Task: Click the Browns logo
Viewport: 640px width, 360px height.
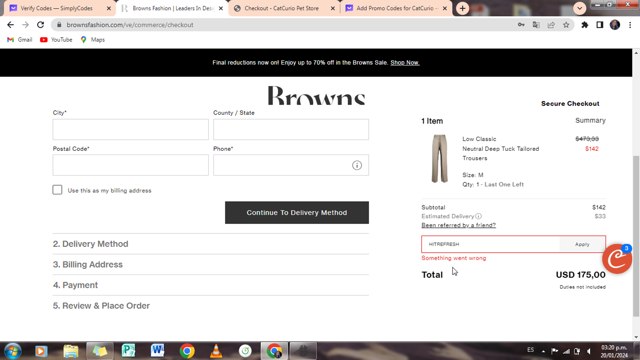Action: coord(316,95)
